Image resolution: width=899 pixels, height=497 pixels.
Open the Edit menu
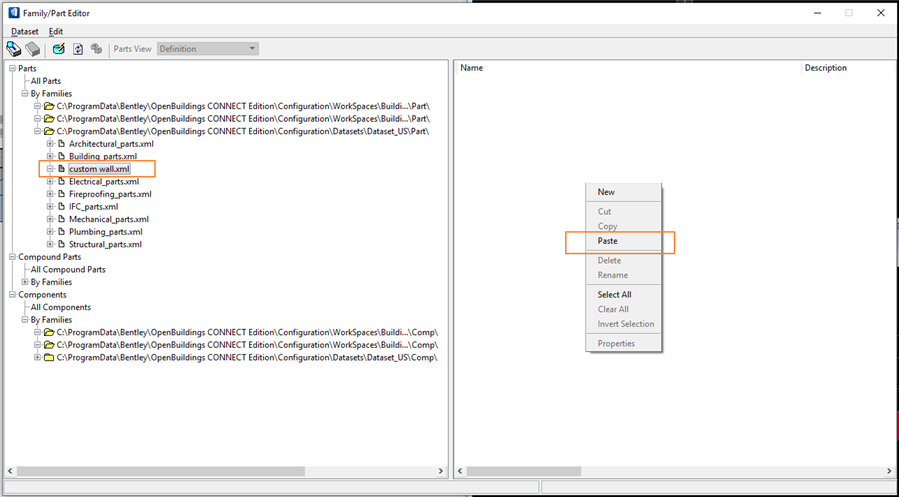[56, 32]
